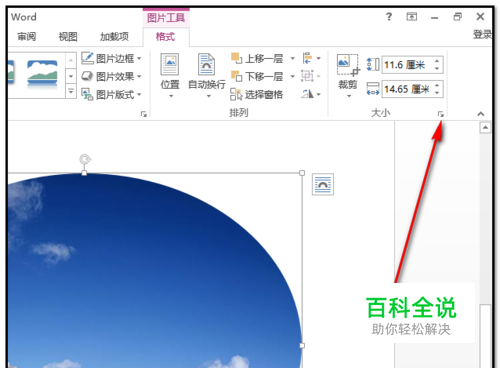Image resolution: width=500 pixels, height=368 pixels.
Task: Minimize the Word window
Action: (434, 17)
